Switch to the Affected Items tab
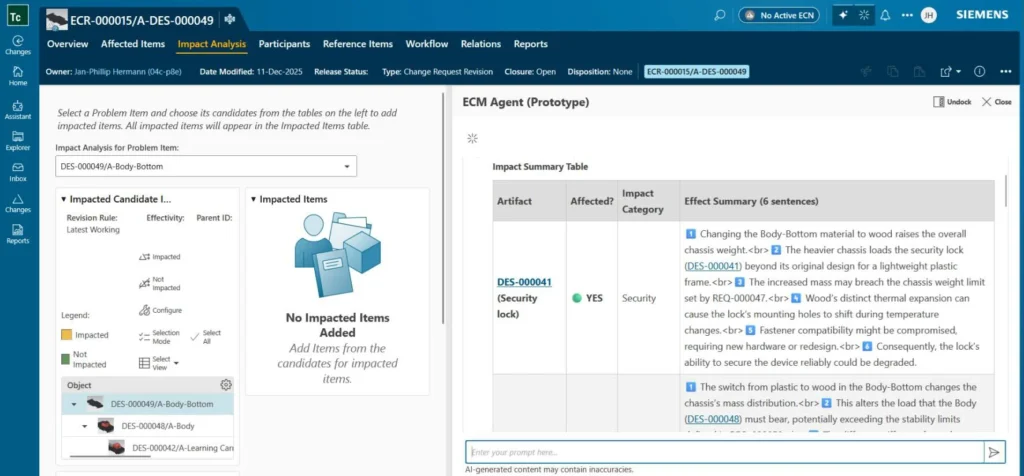The width and height of the screenshot is (1024, 476). tap(133, 44)
